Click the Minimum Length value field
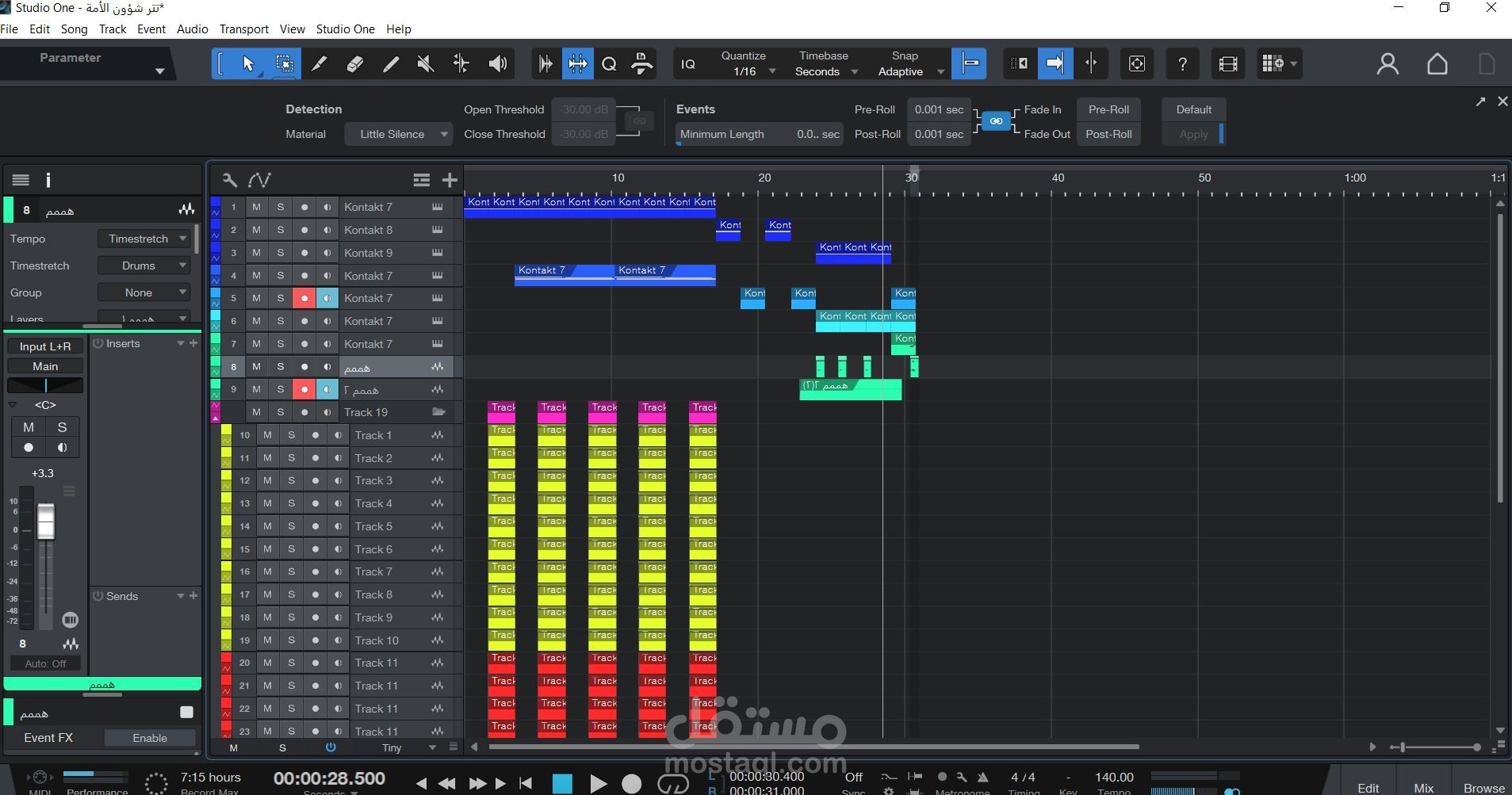 759,134
